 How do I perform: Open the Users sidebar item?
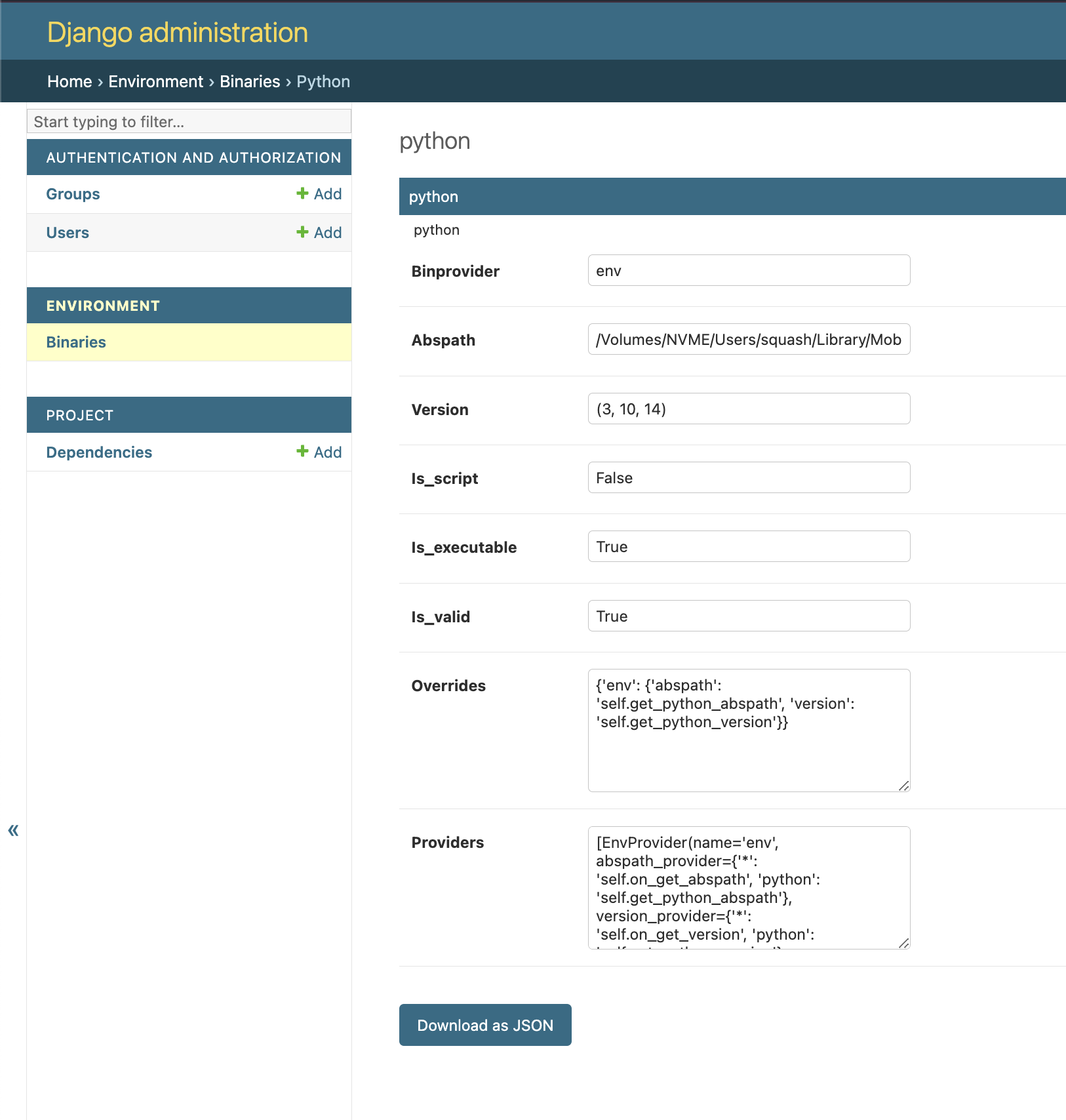pyautogui.click(x=68, y=233)
